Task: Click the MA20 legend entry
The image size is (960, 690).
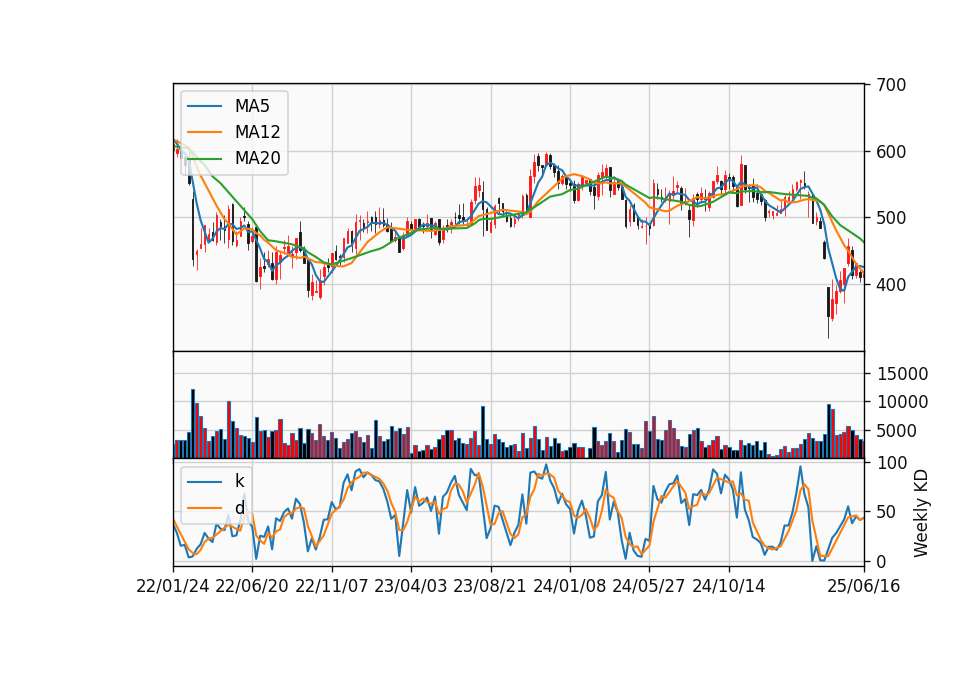Action: pyautogui.click(x=234, y=158)
